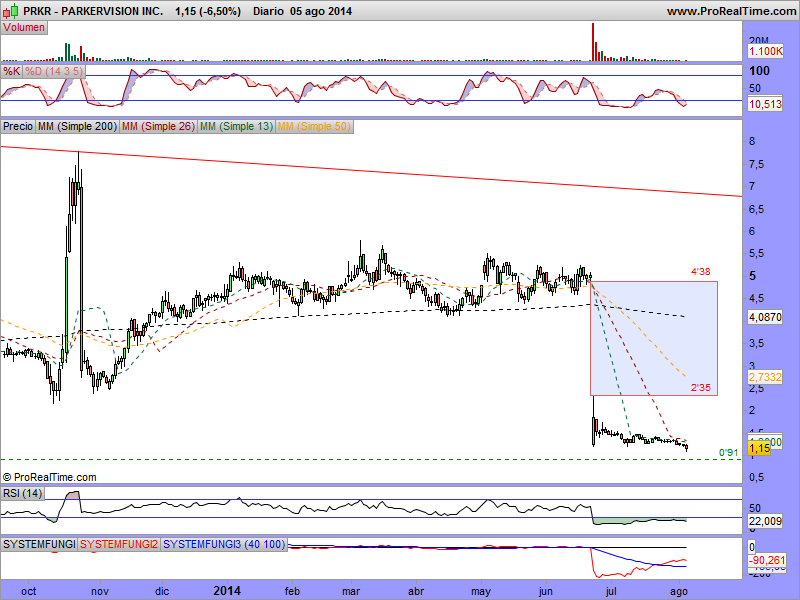Select the %D (14 3 5) label
The image size is (800, 600).
54,71
